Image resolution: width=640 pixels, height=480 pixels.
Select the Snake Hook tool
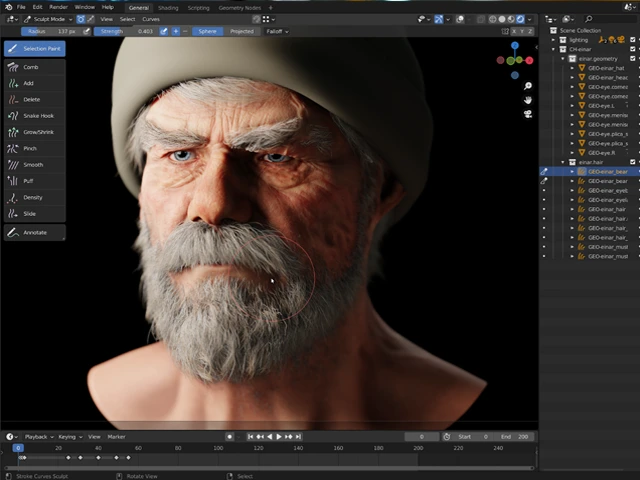pos(36,116)
